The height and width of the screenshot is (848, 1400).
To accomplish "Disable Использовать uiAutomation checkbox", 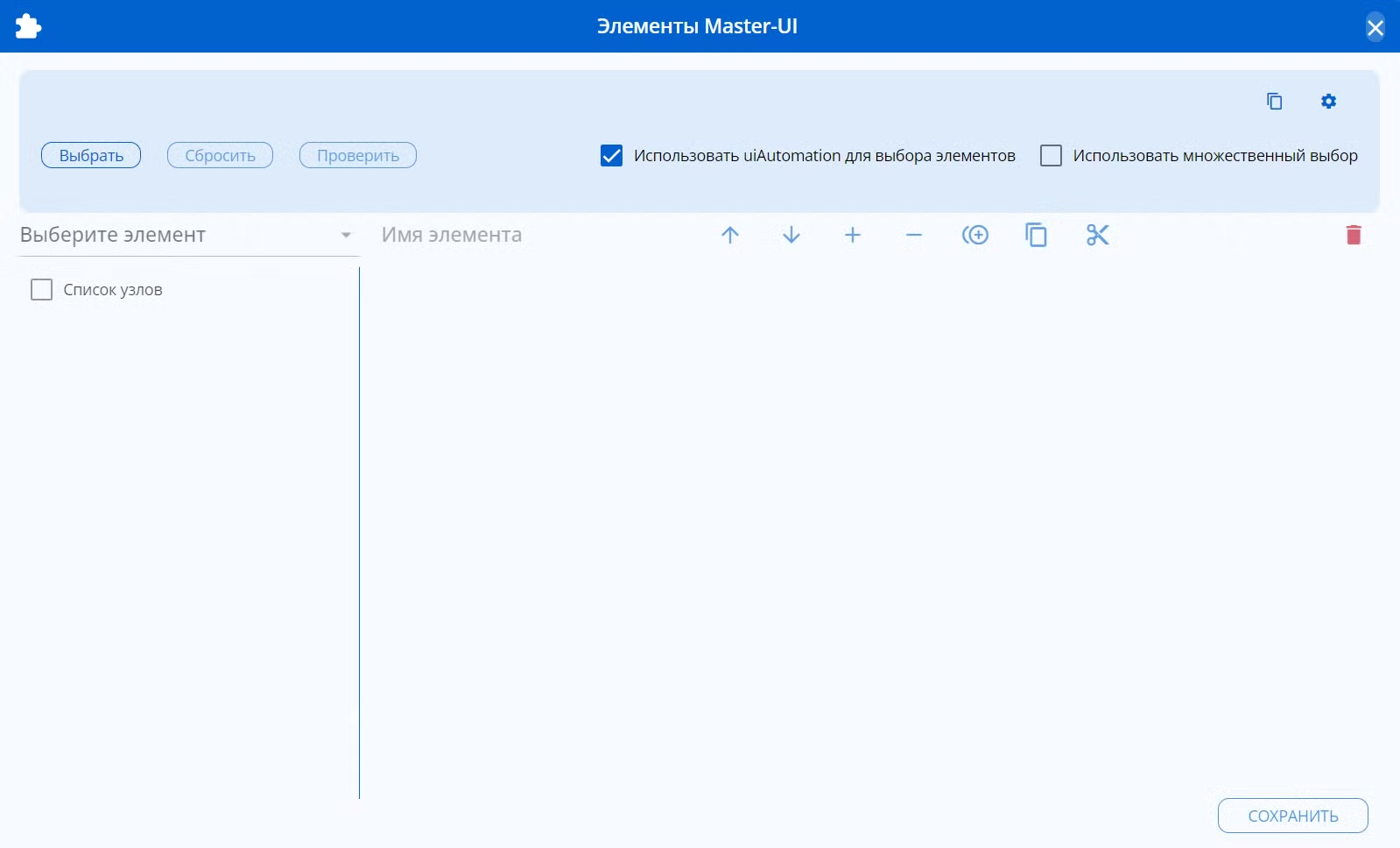I will (612, 156).
